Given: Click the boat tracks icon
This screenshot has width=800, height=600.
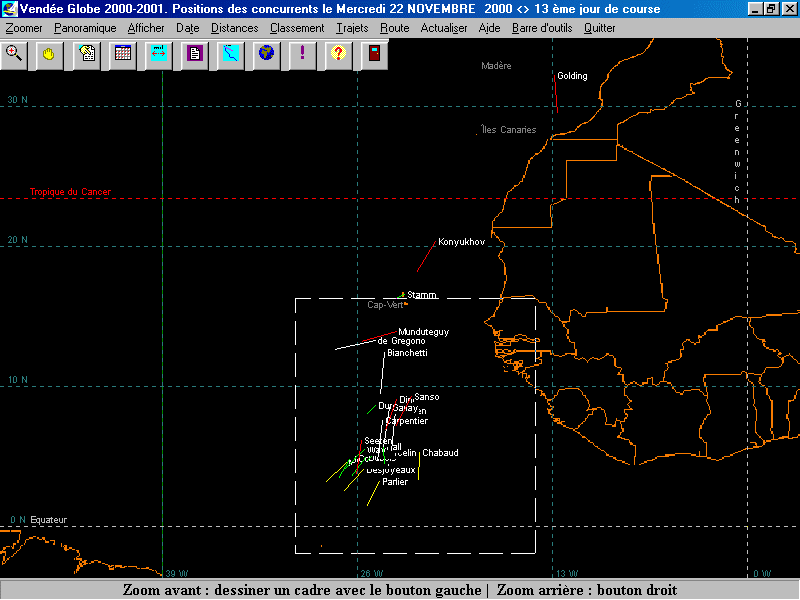Looking at the screenshot, I should click(x=231, y=54).
